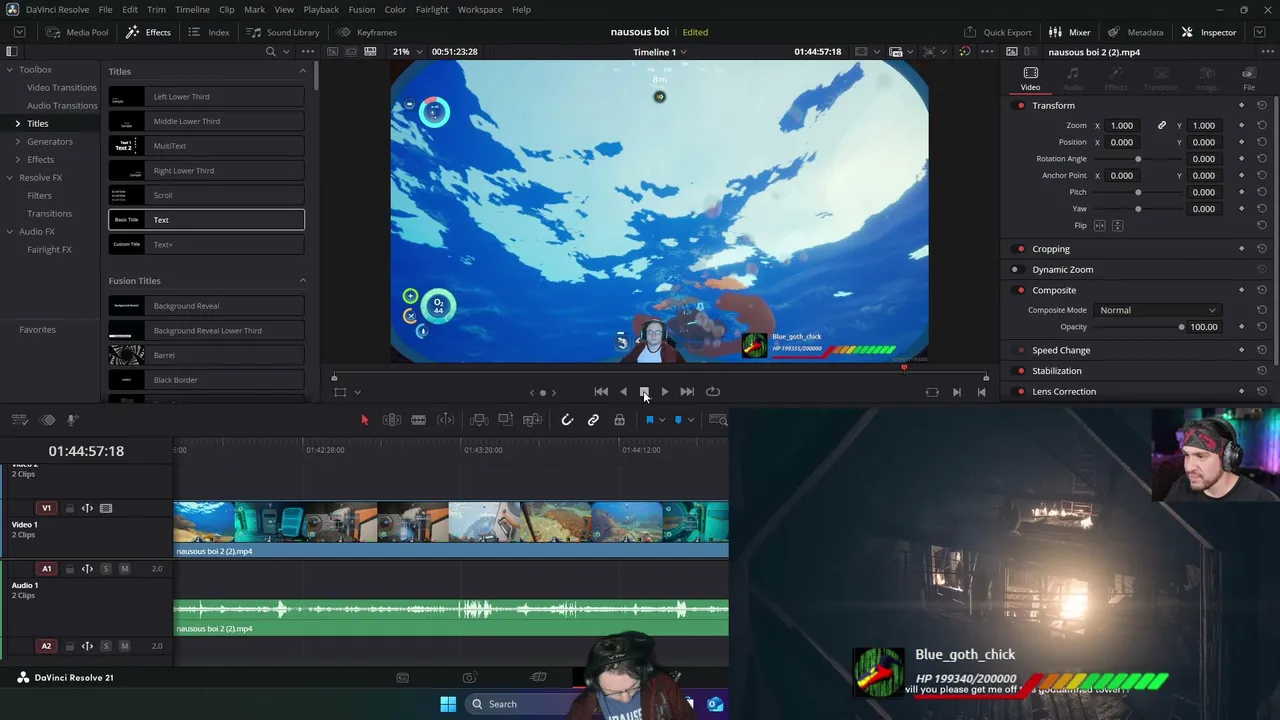The image size is (1280, 720).
Task: Open the Index panel
Action: click(x=209, y=32)
